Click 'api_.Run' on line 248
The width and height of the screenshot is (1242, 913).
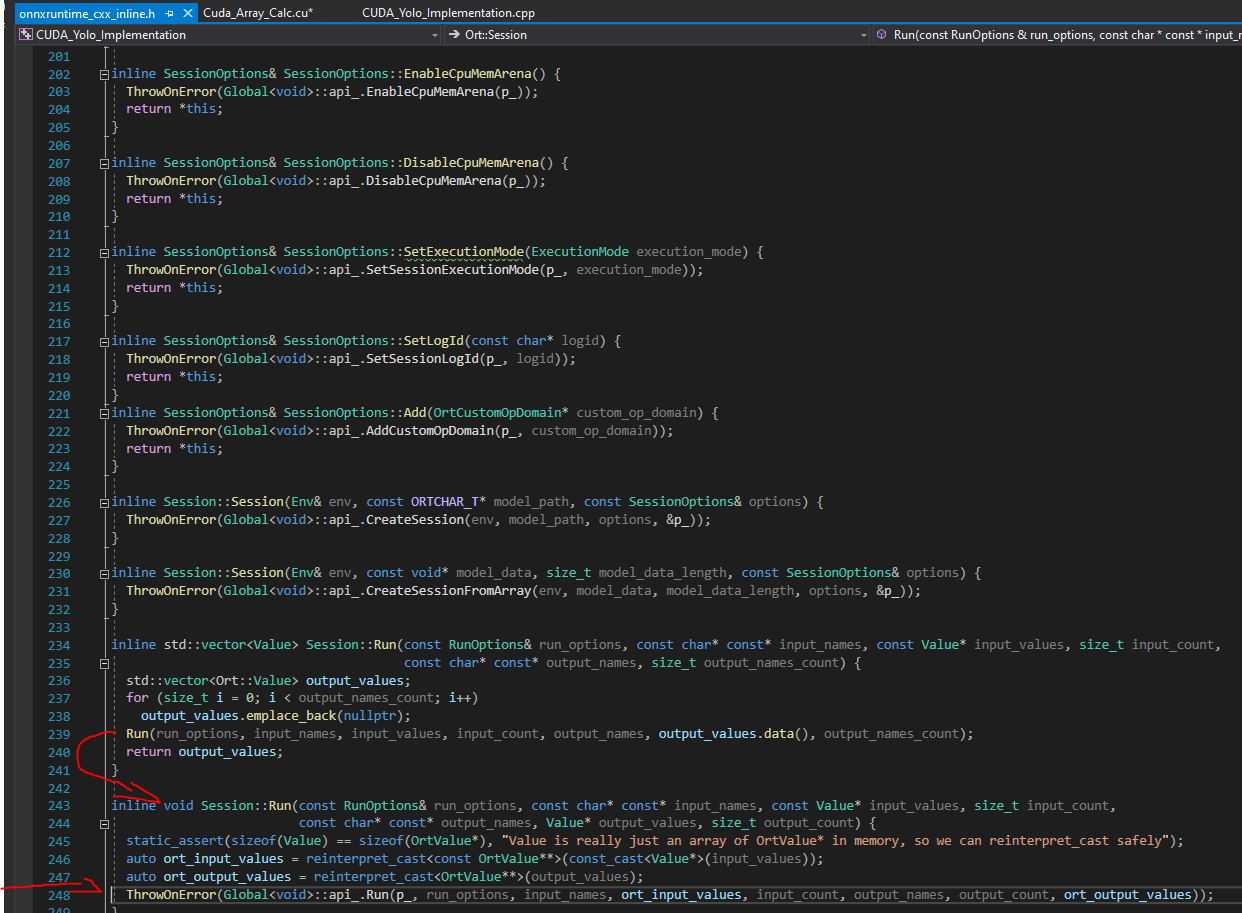[x=358, y=895]
